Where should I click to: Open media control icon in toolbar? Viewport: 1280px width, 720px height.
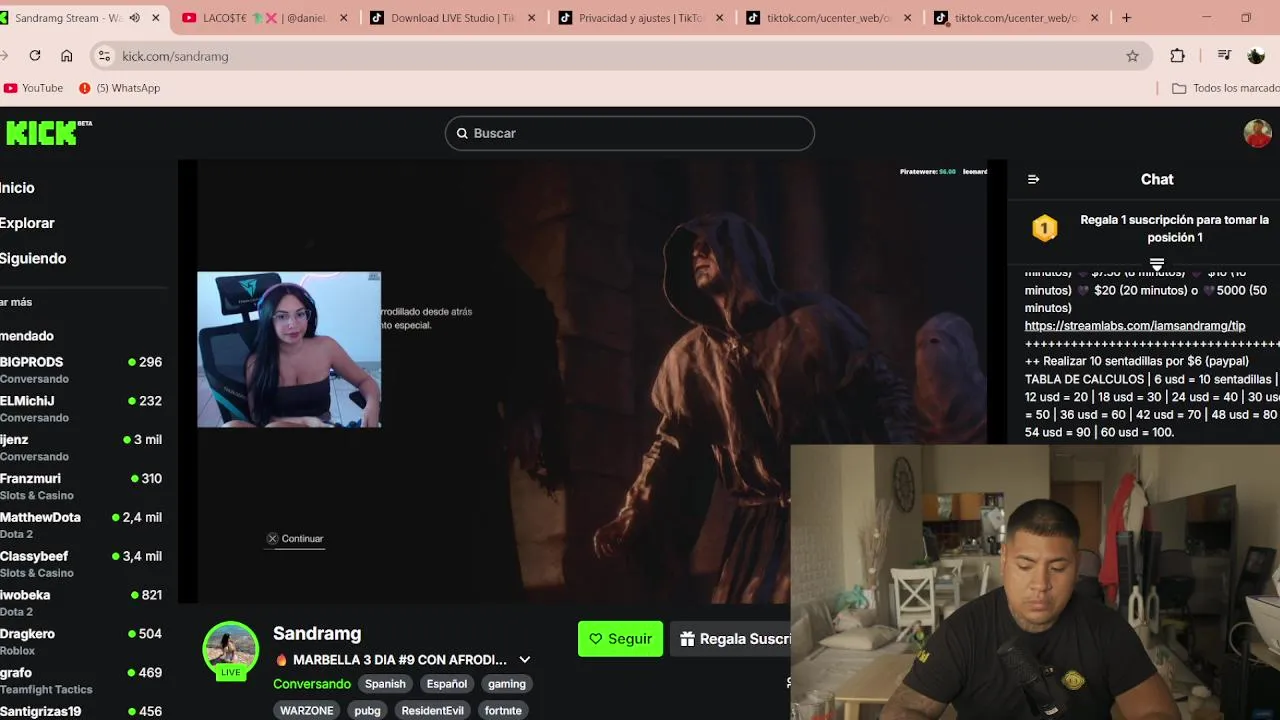coord(1224,56)
